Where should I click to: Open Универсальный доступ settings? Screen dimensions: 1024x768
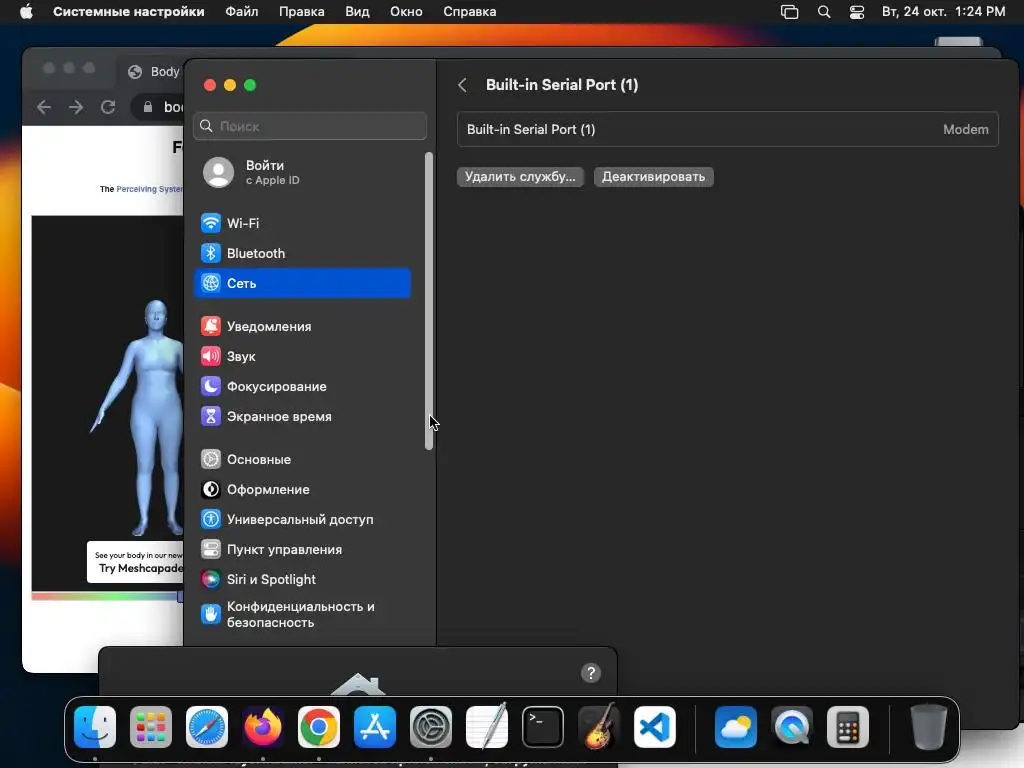click(302, 520)
